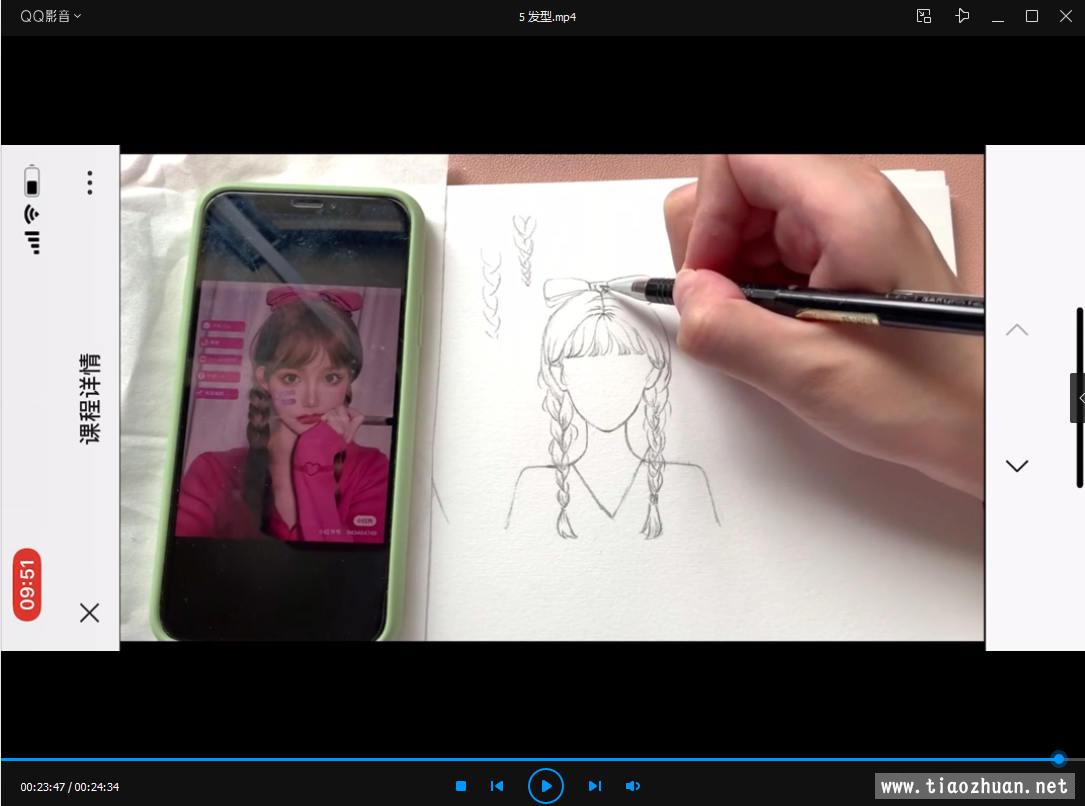This screenshot has width=1085, height=806.
Task: Click the file title 5 发型.mp4
Action: (x=547, y=16)
